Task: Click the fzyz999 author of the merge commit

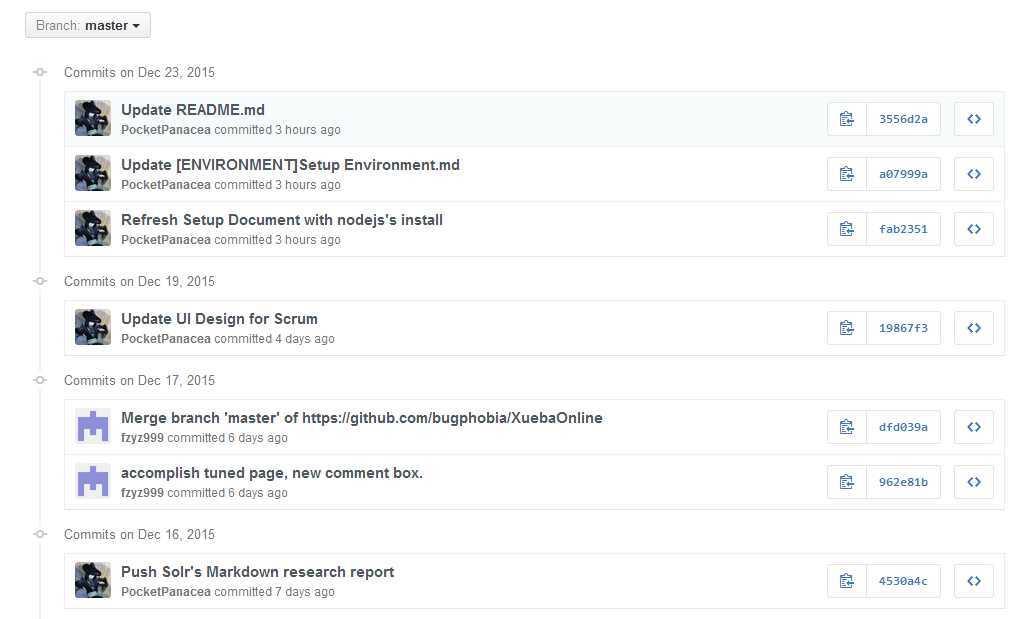Action: tap(142, 438)
